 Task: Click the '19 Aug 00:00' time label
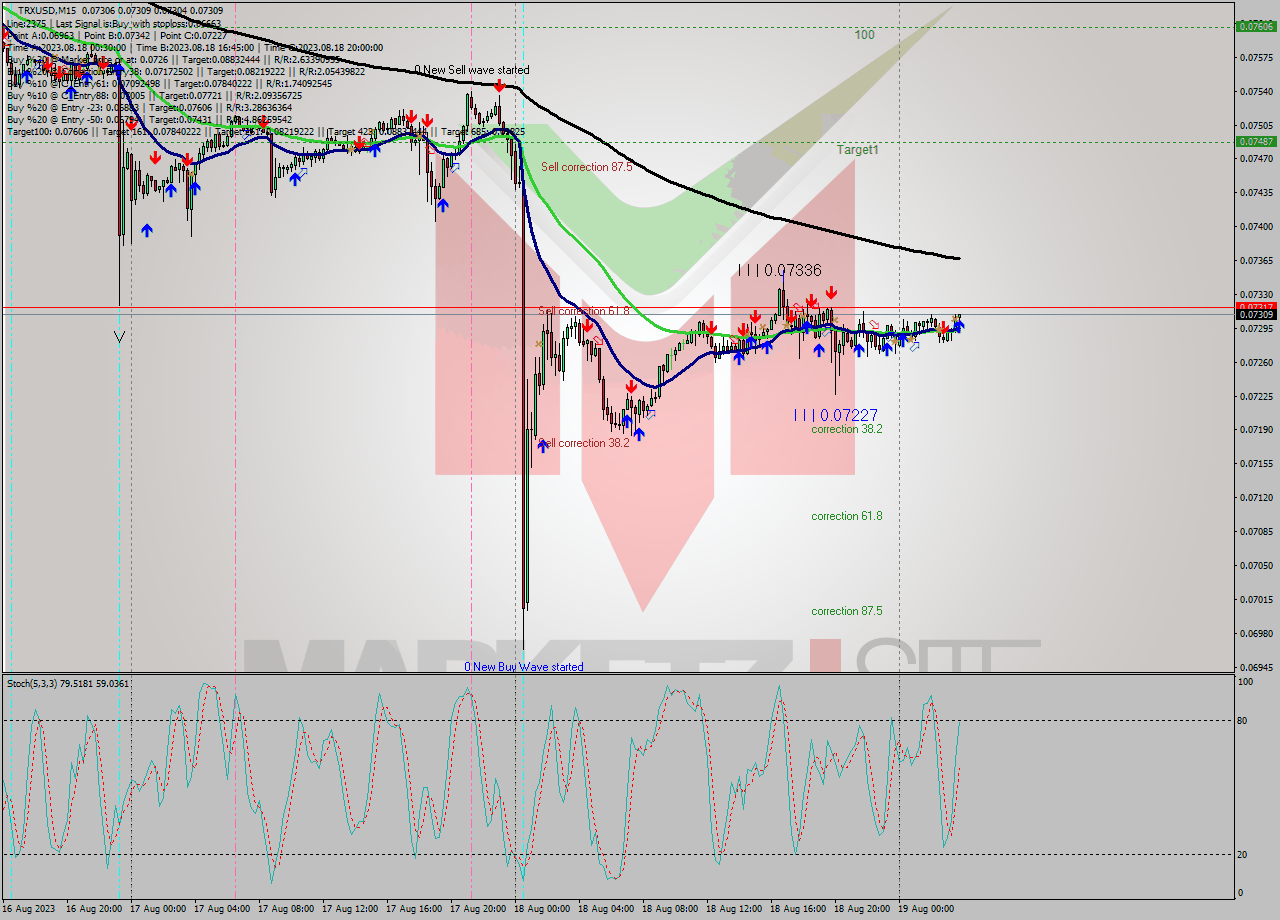pyautogui.click(x=924, y=909)
